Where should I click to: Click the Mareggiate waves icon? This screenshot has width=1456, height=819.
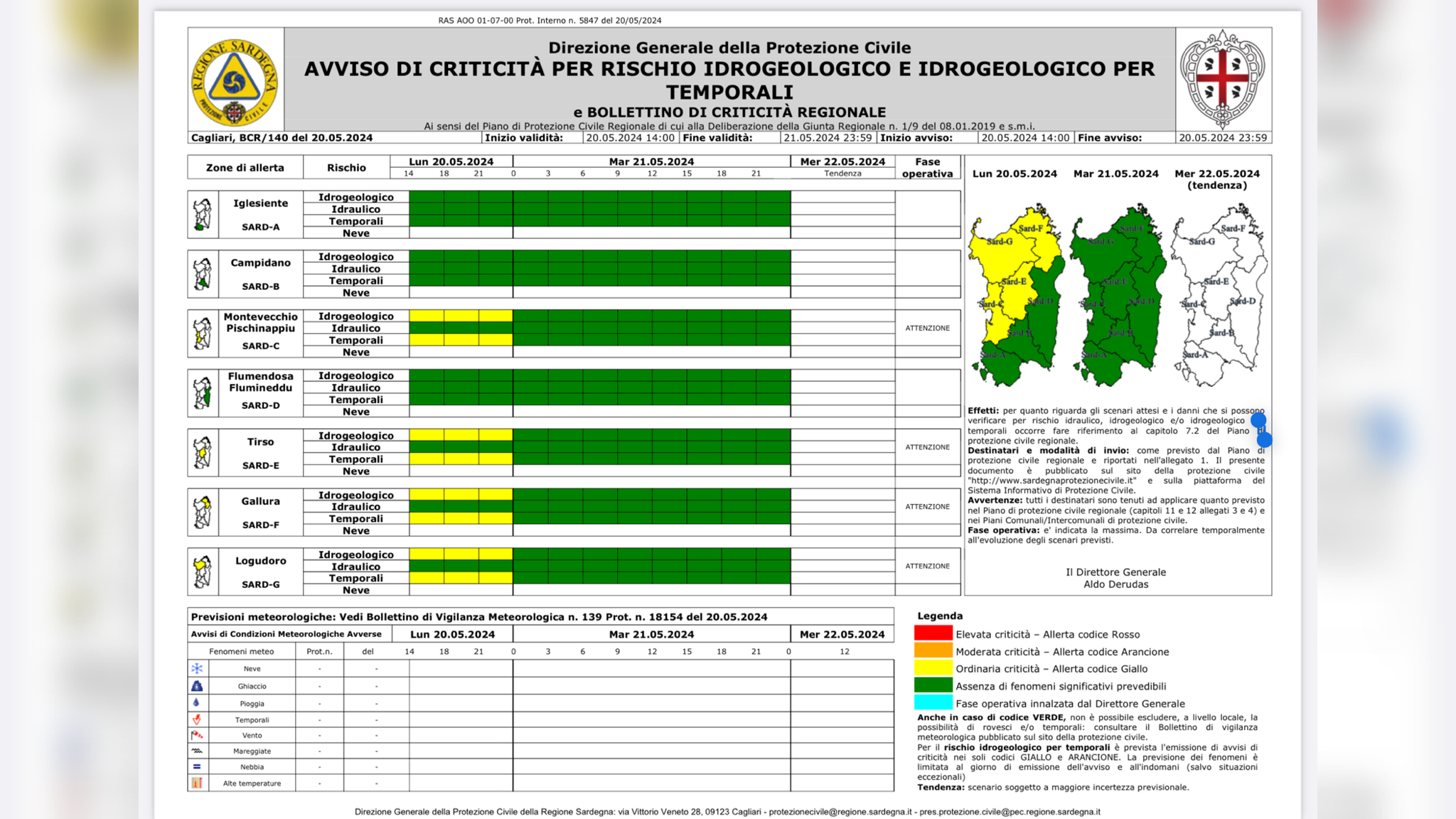(197, 751)
